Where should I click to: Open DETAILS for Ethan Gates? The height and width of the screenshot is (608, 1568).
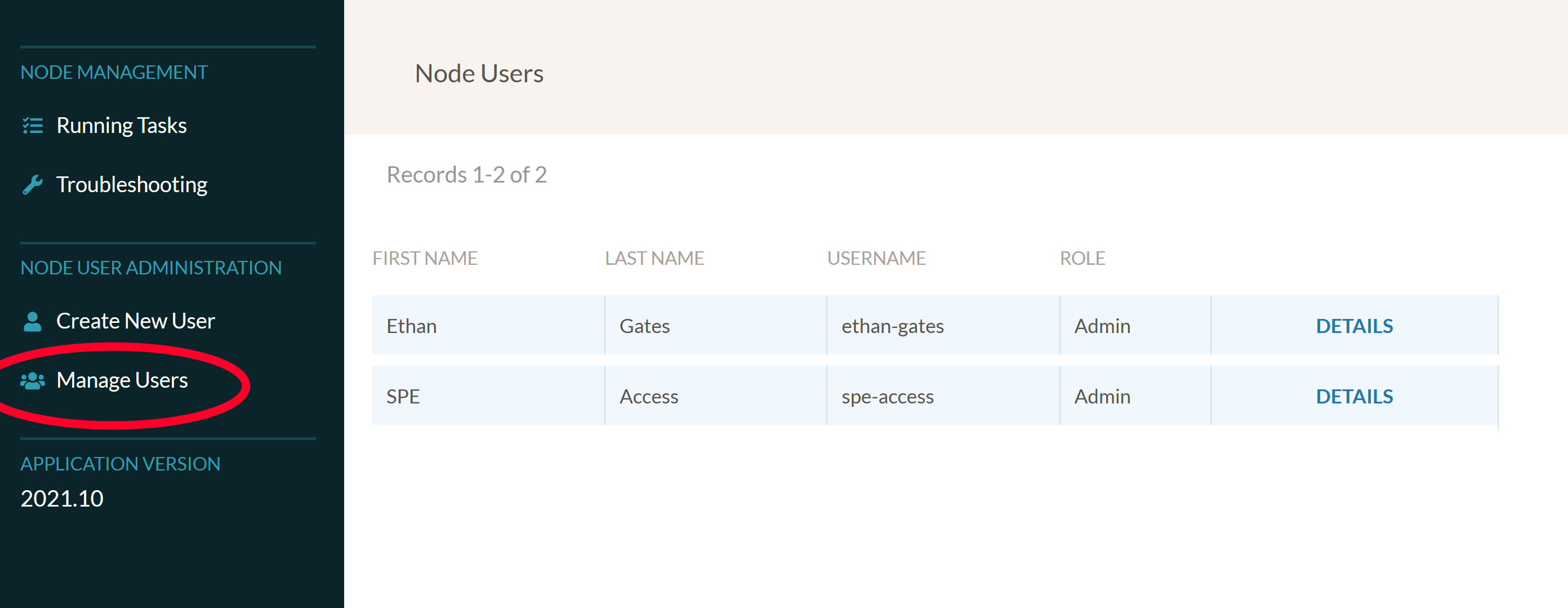coord(1354,326)
